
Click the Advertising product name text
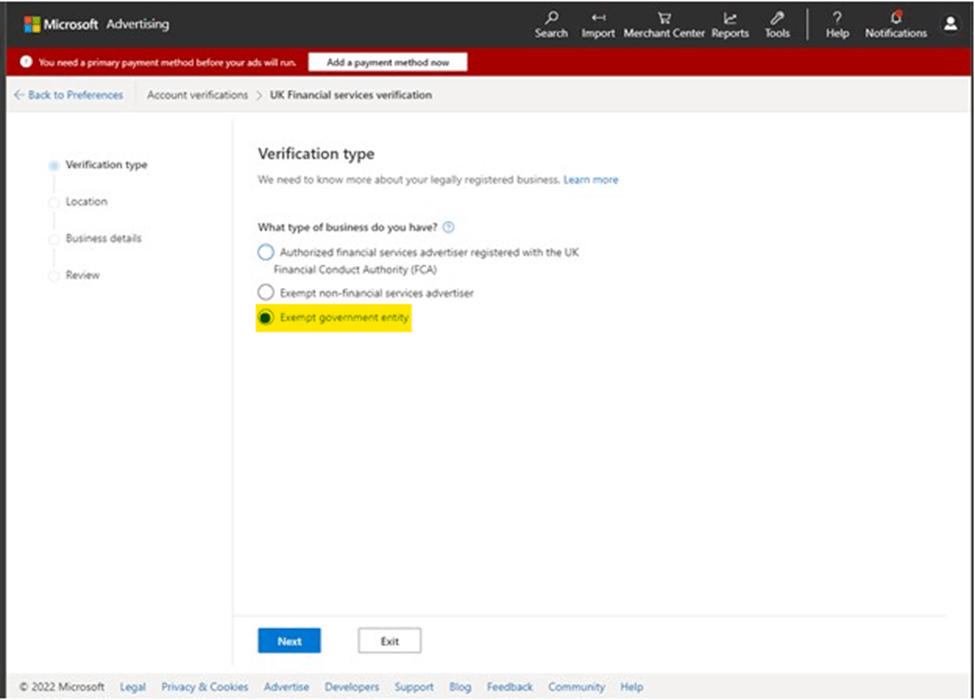click(x=137, y=24)
